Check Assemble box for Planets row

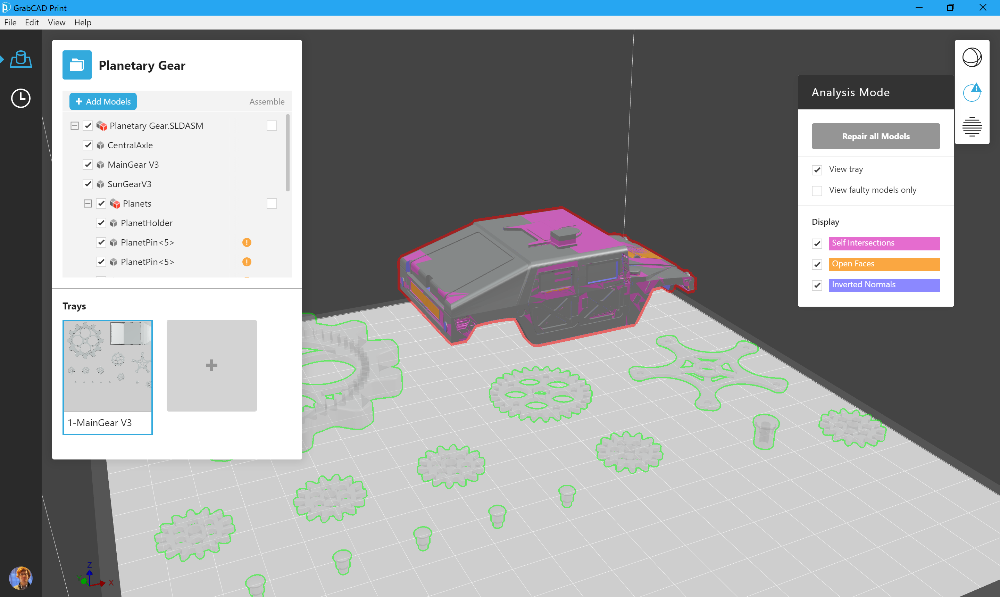pyautogui.click(x=272, y=203)
